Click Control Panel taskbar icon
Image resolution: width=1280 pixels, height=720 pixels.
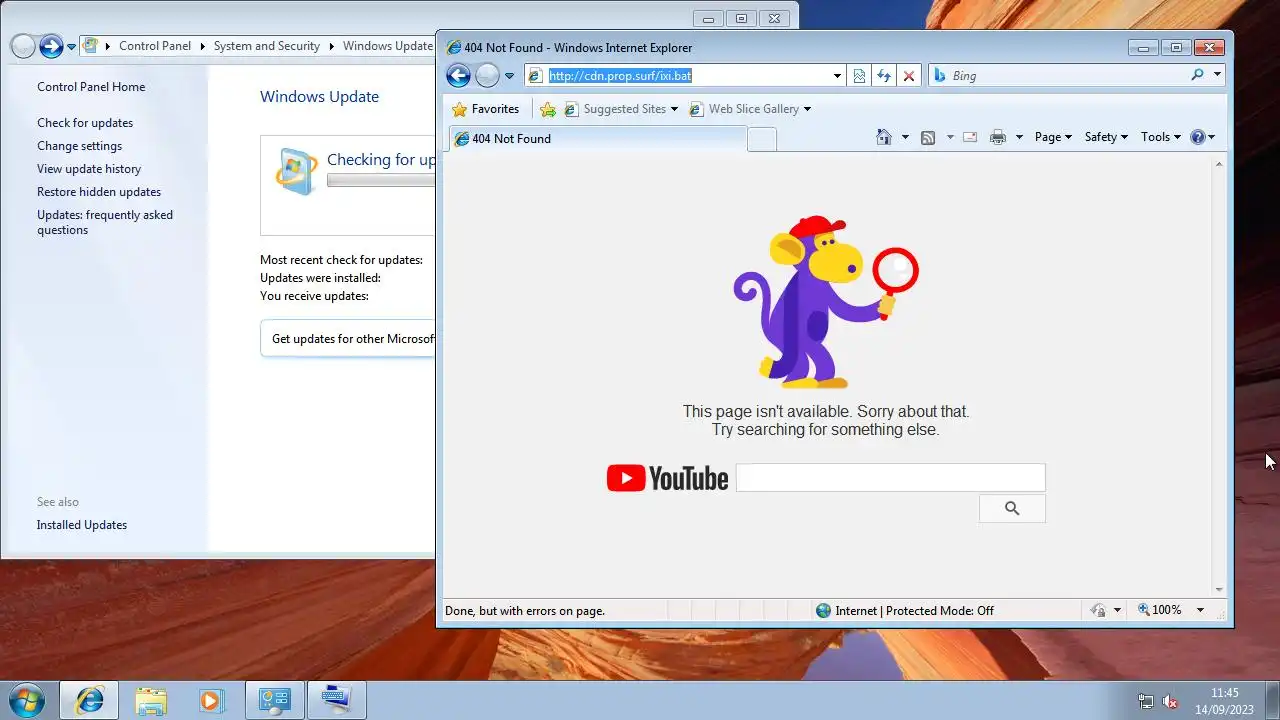[274, 700]
